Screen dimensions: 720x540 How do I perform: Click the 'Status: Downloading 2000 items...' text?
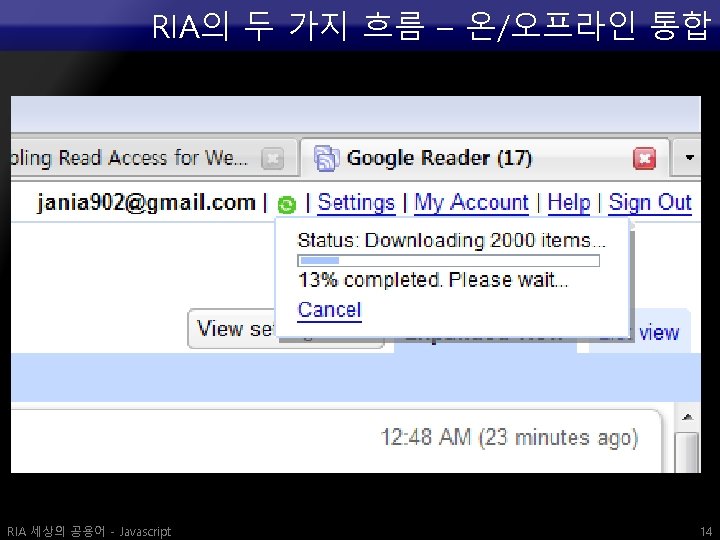pos(451,240)
